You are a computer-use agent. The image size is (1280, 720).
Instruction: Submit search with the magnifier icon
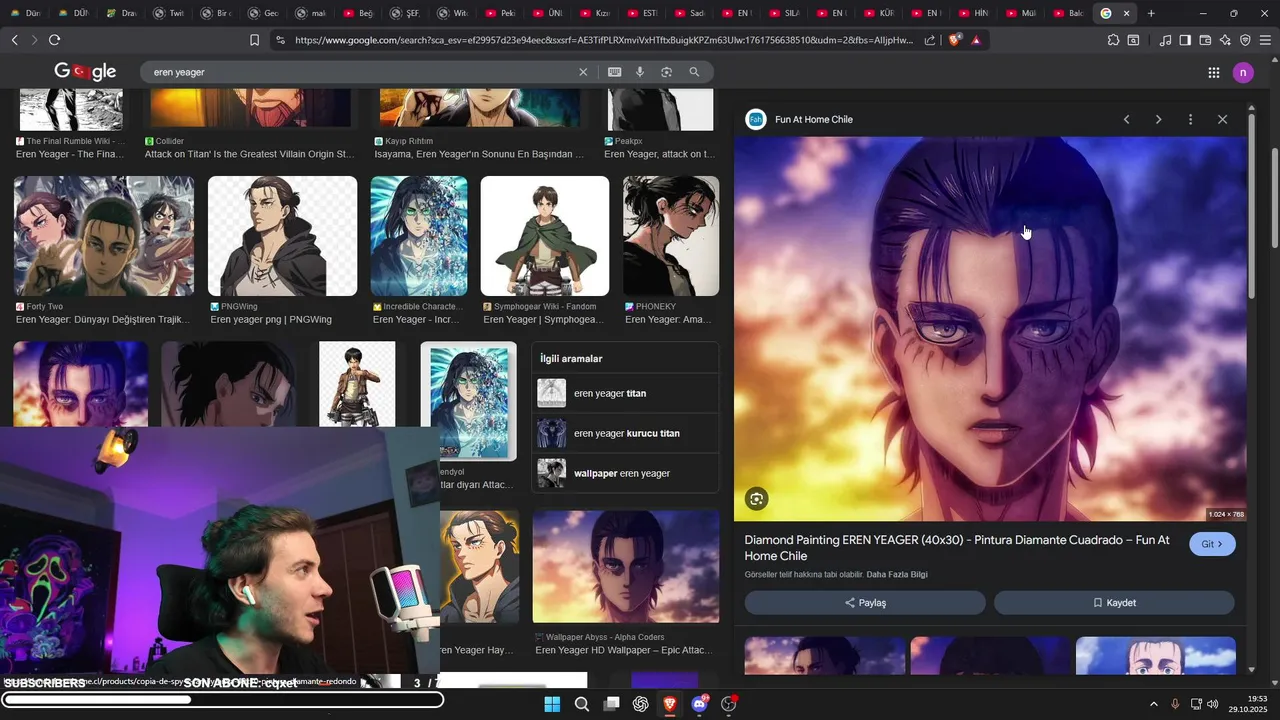point(694,72)
